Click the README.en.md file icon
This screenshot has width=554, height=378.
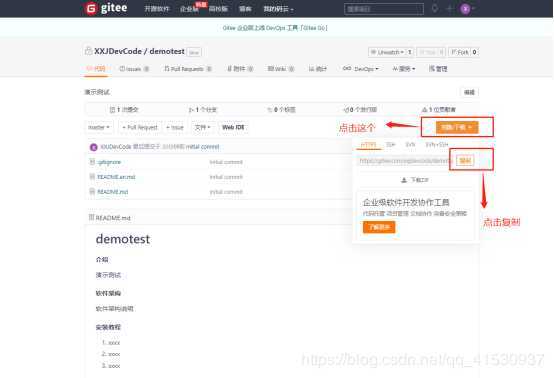coord(92,177)
